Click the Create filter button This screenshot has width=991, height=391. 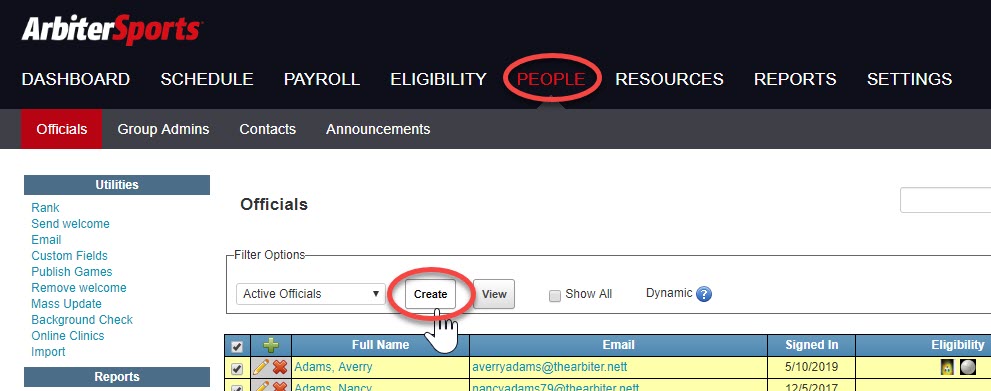430,294
